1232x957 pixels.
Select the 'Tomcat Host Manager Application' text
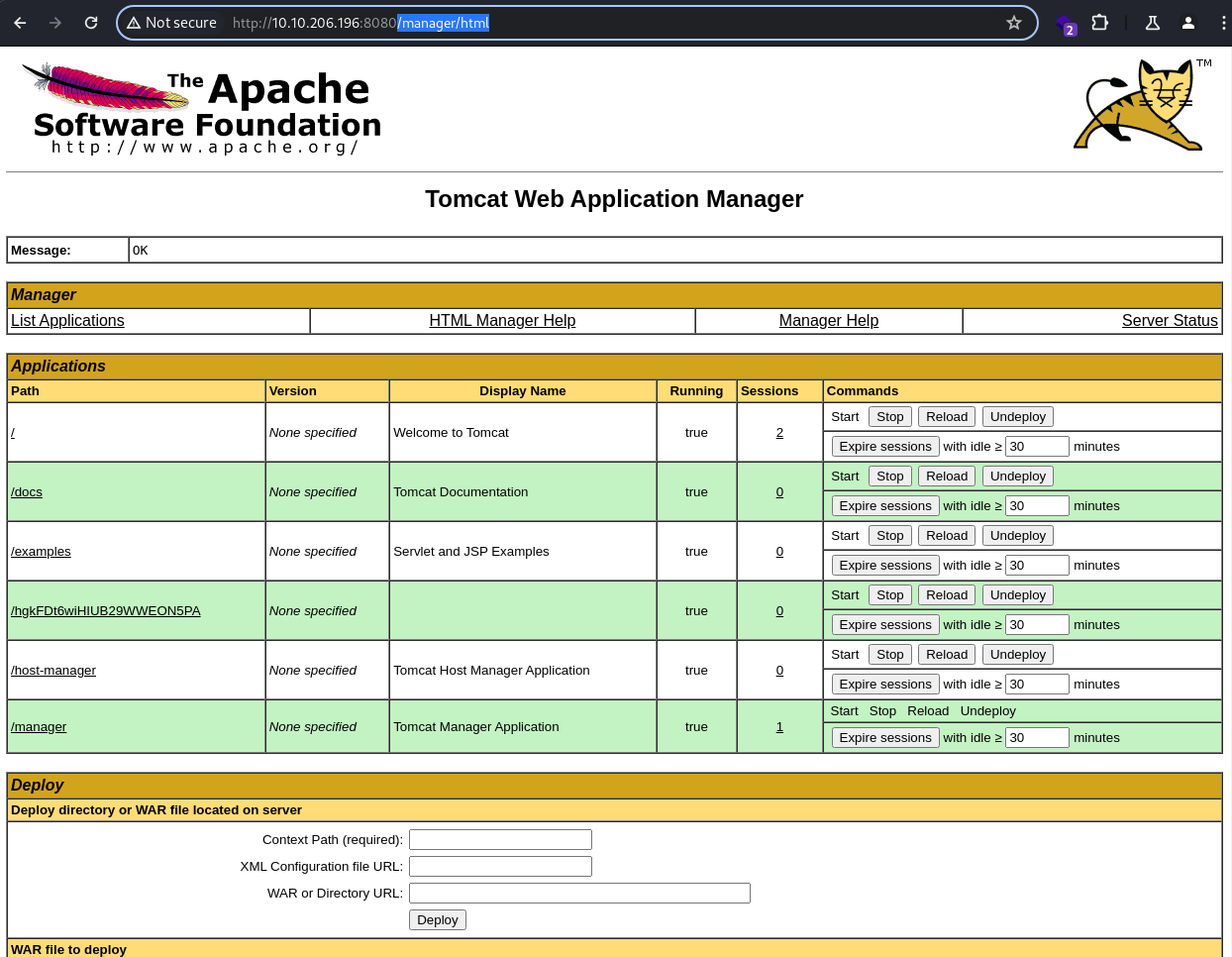[x=492, y=671]
